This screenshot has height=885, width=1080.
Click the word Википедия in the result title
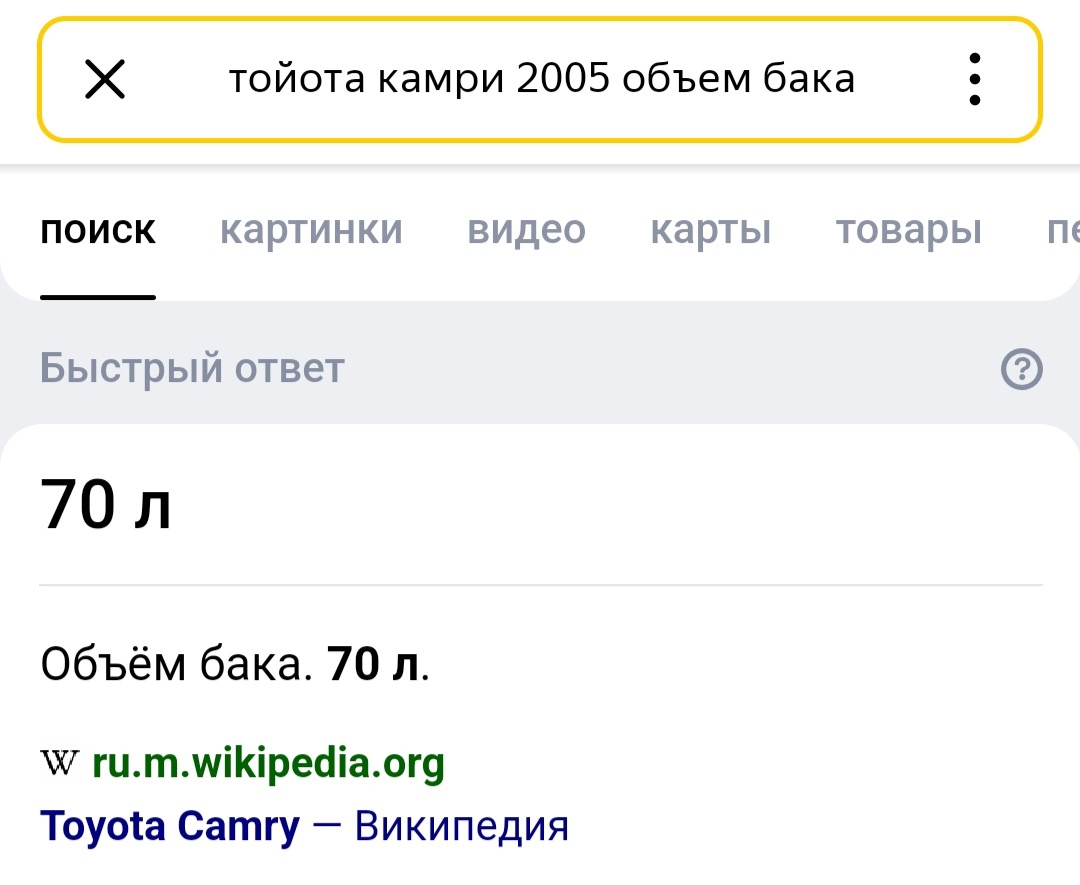[x=462, y=827]
